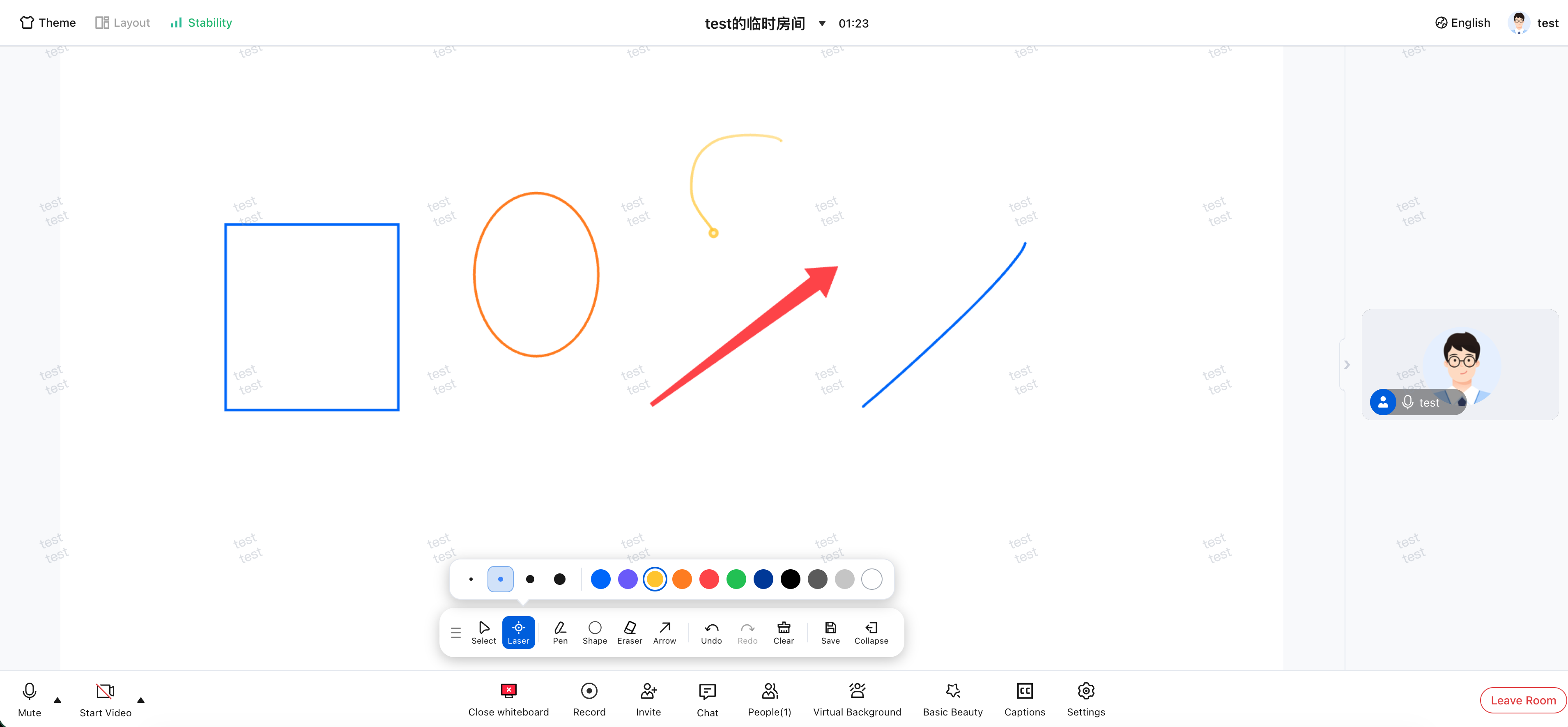Open Virtual Background settings

click(x=857, y=699)
